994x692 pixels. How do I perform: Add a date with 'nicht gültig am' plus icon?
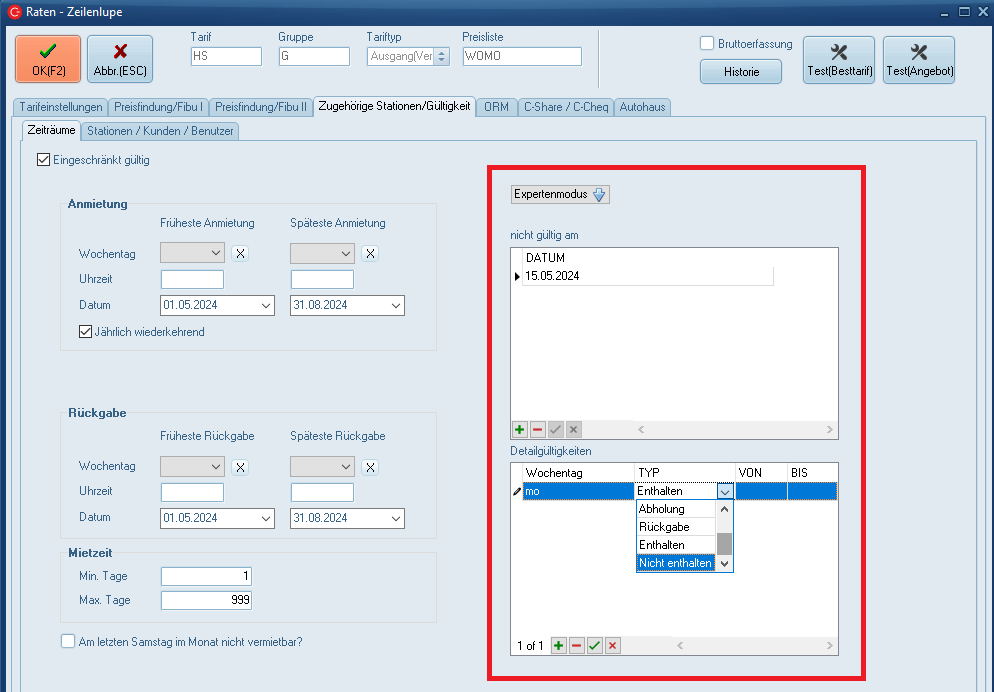[x=520, y=429]
